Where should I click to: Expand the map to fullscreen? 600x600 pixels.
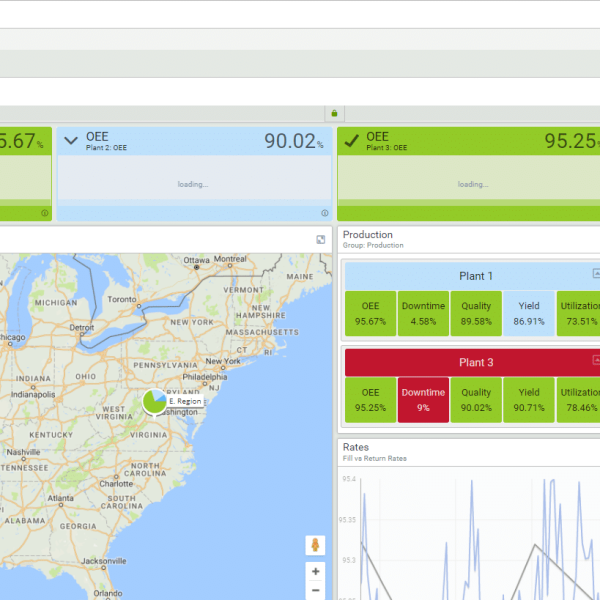tap(321, 240)
